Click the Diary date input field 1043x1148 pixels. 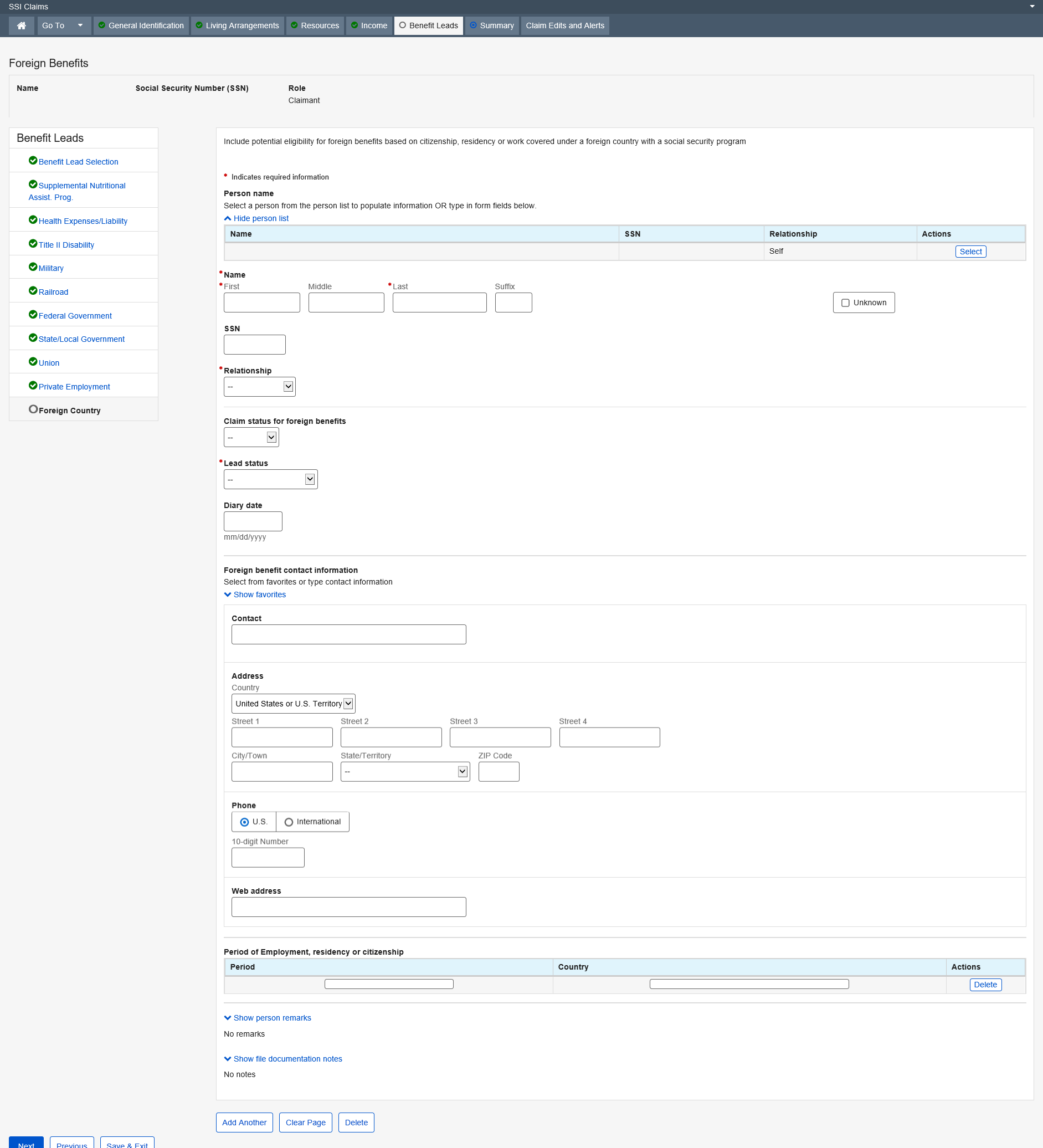tap(253, 521)
